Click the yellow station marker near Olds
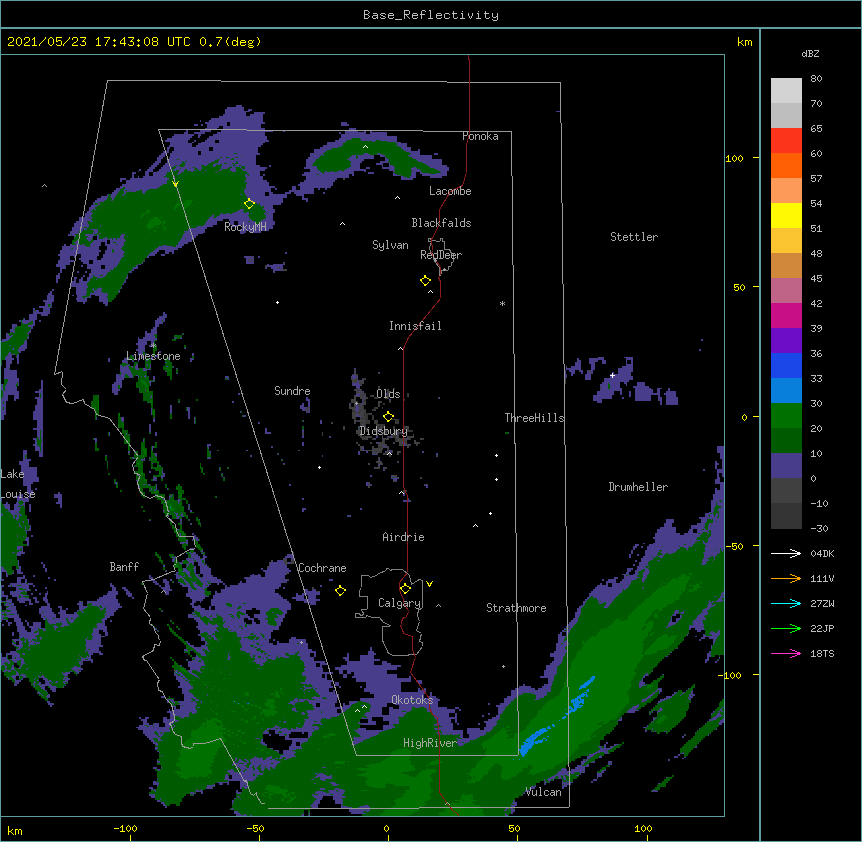This screenshot has height=842, width=862. tap(388, 417)
